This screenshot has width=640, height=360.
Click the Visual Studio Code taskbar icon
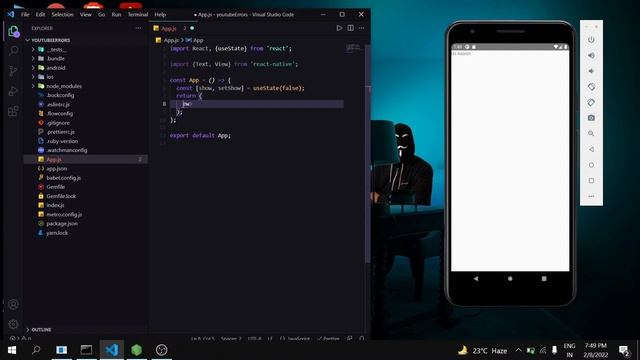(111, 350)
